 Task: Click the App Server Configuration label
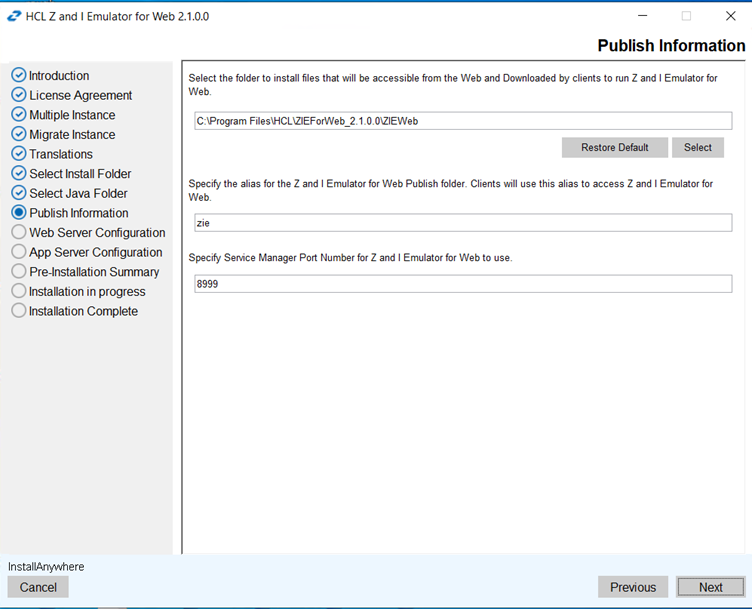click(x=95, y=252)
